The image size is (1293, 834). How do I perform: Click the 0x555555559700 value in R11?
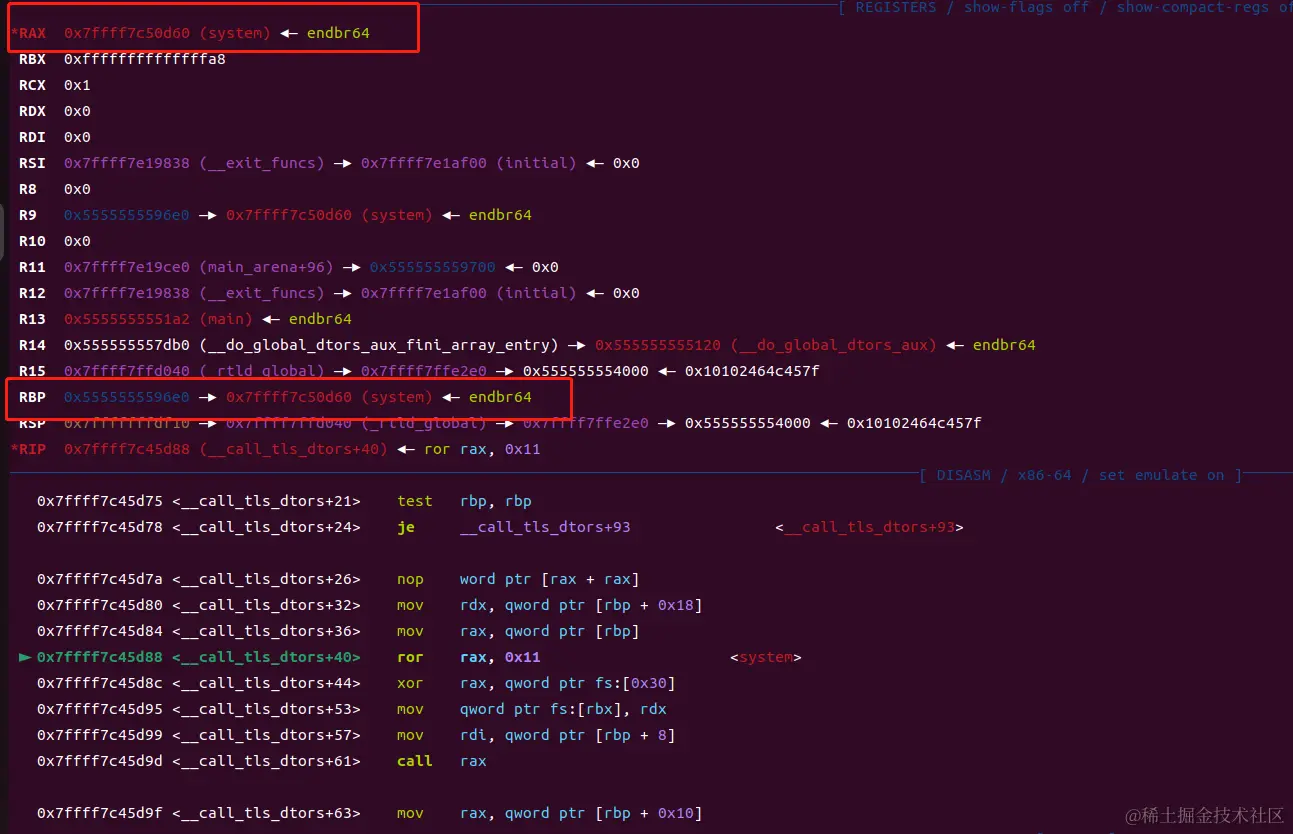pos(432,267)
